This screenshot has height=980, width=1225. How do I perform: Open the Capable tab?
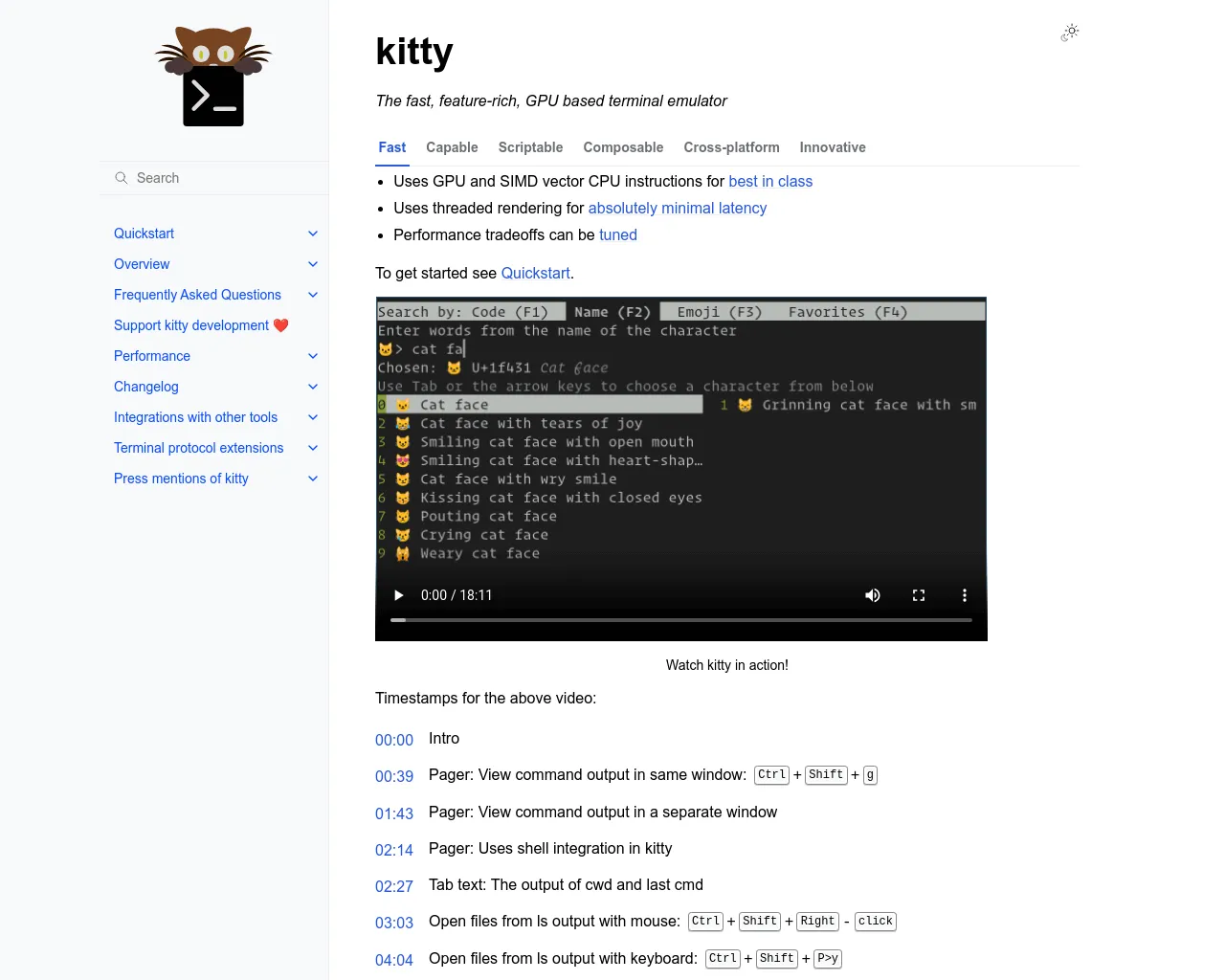click(452, 147)
